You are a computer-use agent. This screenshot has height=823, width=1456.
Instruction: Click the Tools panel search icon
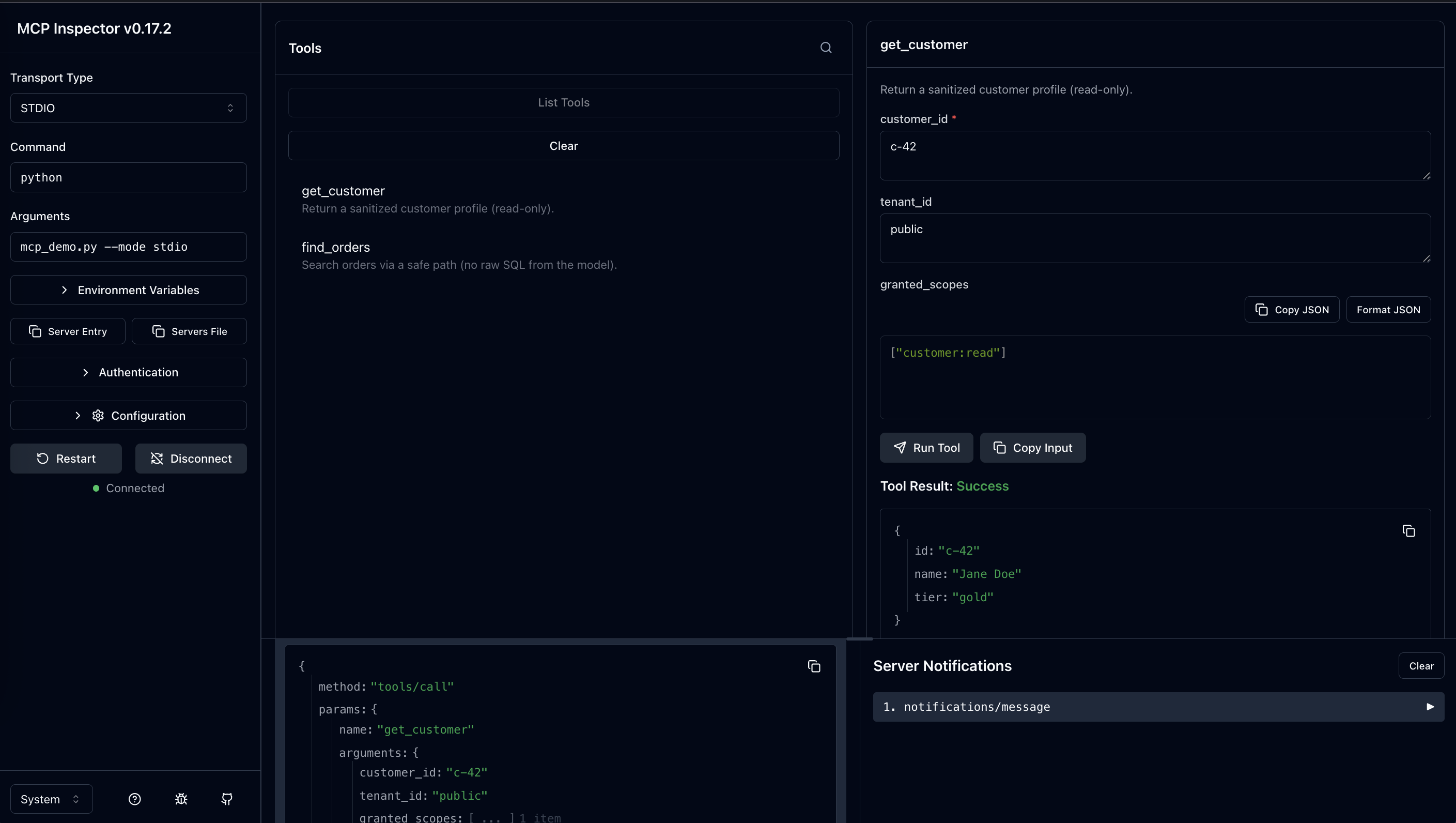[x=826, y=48]
